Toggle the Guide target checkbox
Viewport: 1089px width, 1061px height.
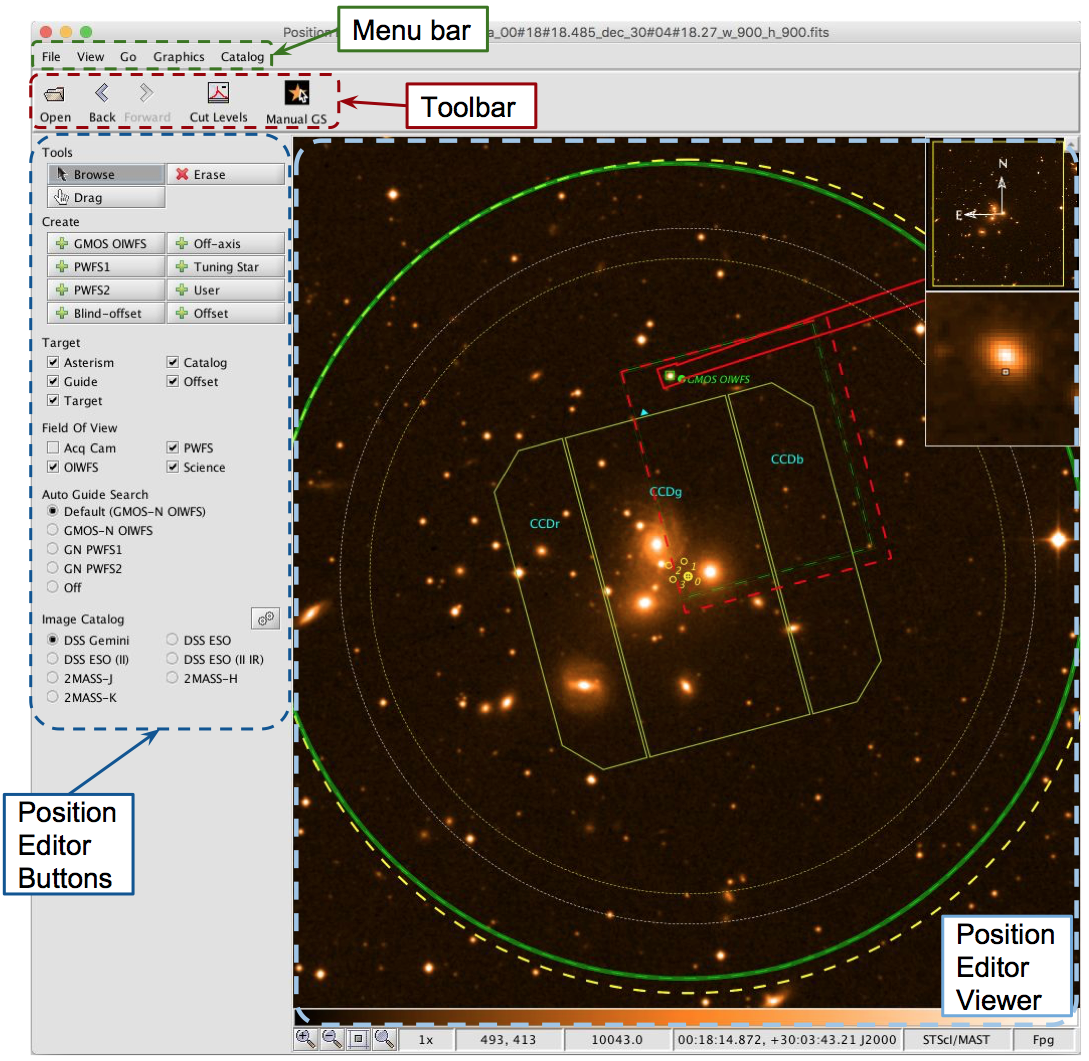(53, 381)
